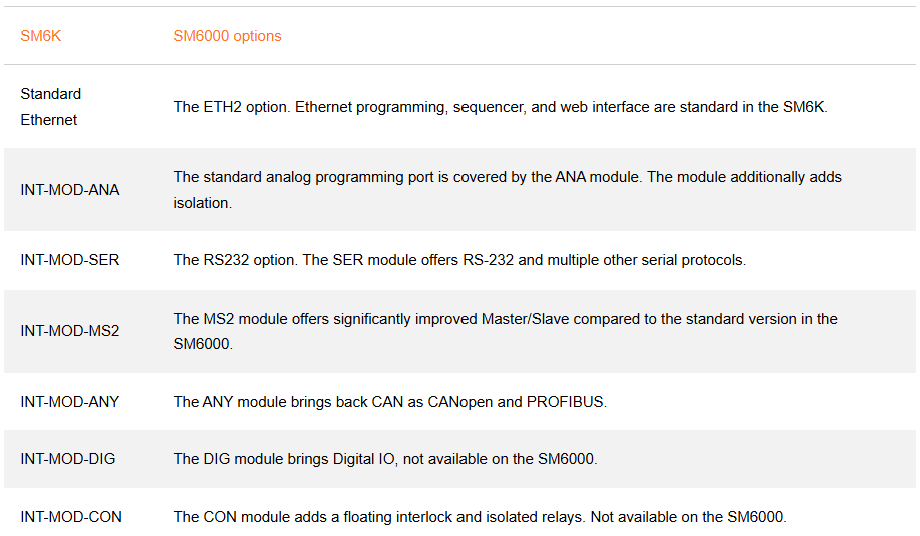The height and width of the screenshot is (536, 920).
Task: Click the RS232 option description text
Action: [459, 260]
